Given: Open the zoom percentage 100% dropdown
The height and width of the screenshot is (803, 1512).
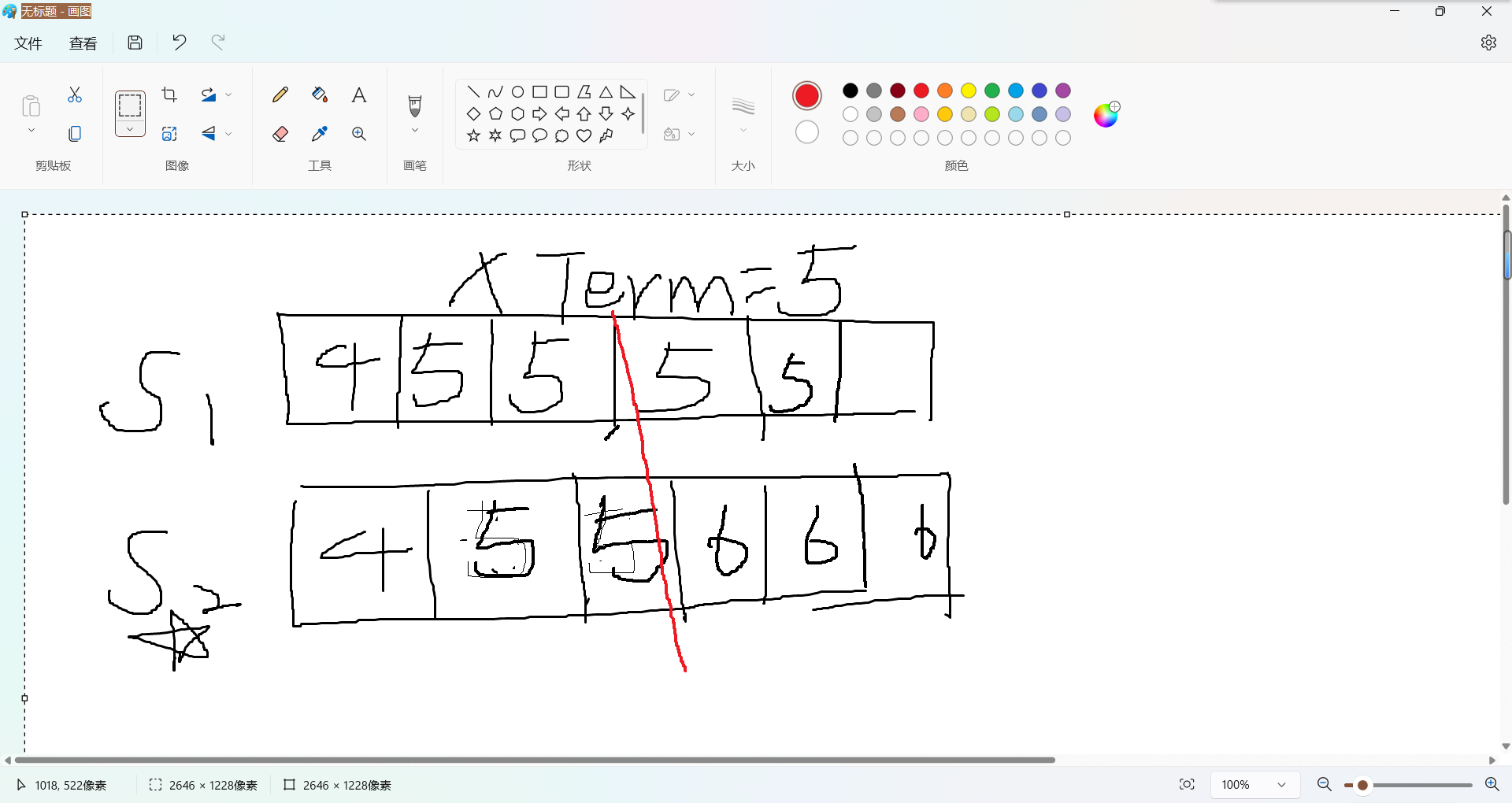Looking at the screenshot, I should click(x=1281, y=785).
